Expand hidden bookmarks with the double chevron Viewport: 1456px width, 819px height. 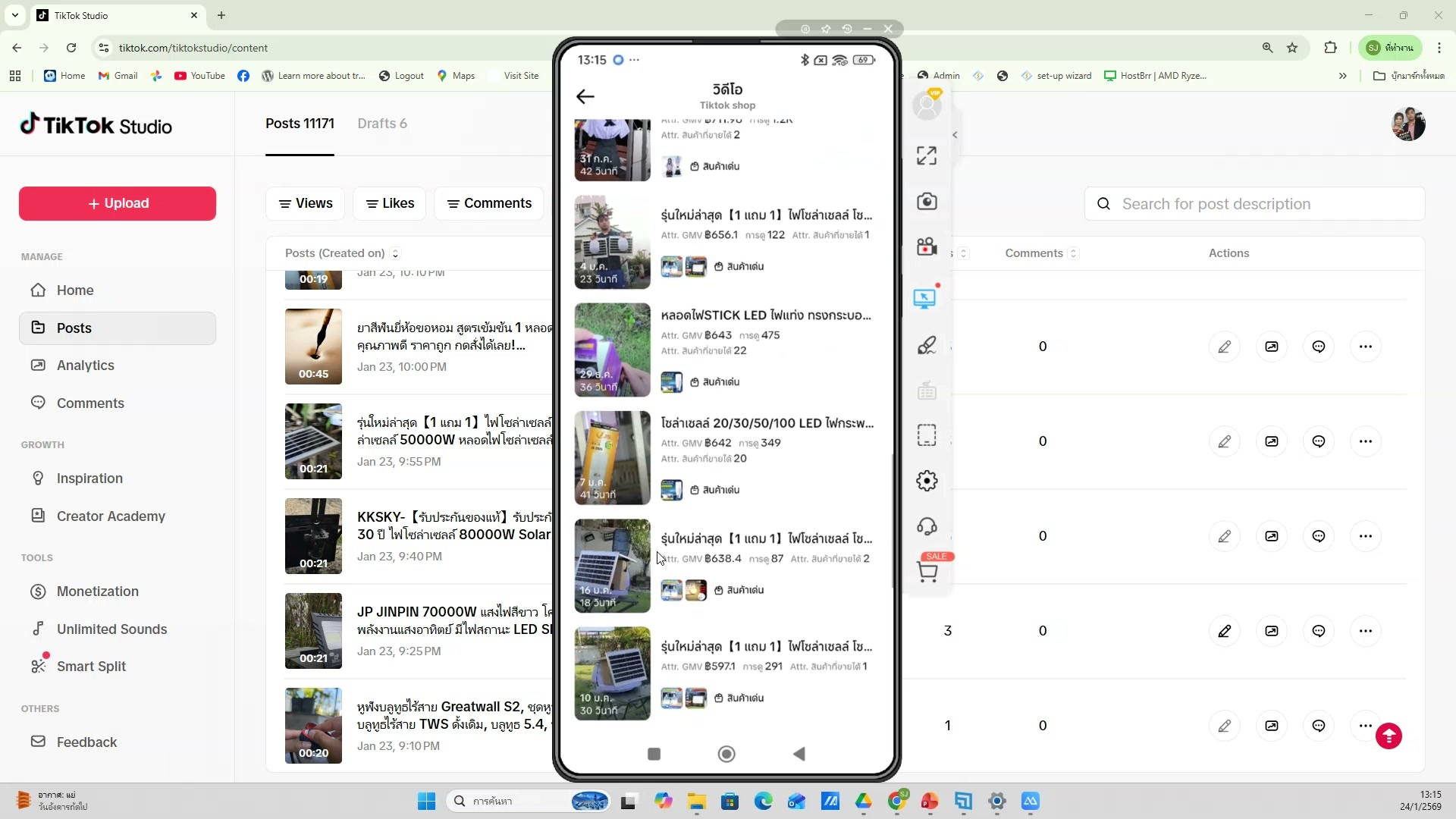(x=1342, y=75)
